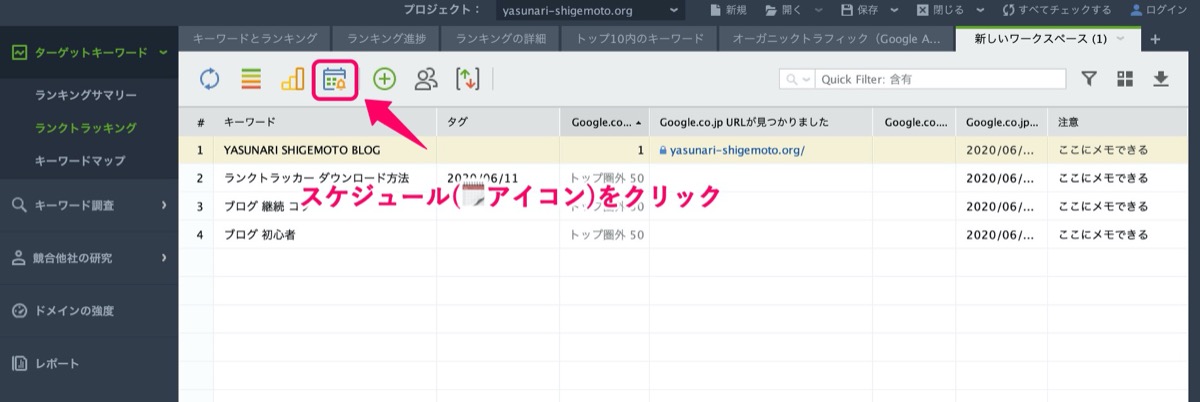Sort by Google.co.jp URLが見つかりました header
This screenshot has width=1200, height=402.
[x=760, y=122]
